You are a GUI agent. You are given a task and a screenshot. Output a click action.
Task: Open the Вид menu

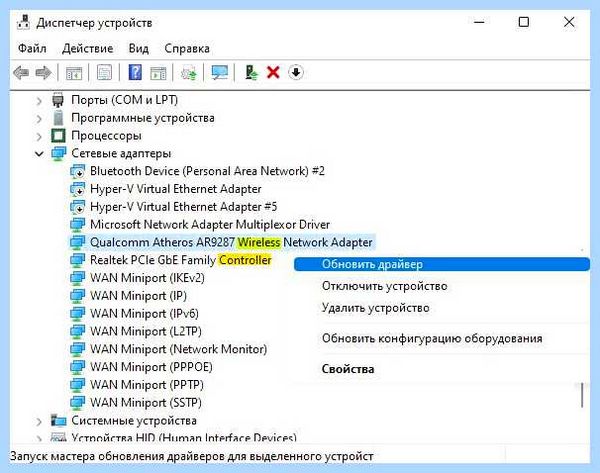pos(139,49)
